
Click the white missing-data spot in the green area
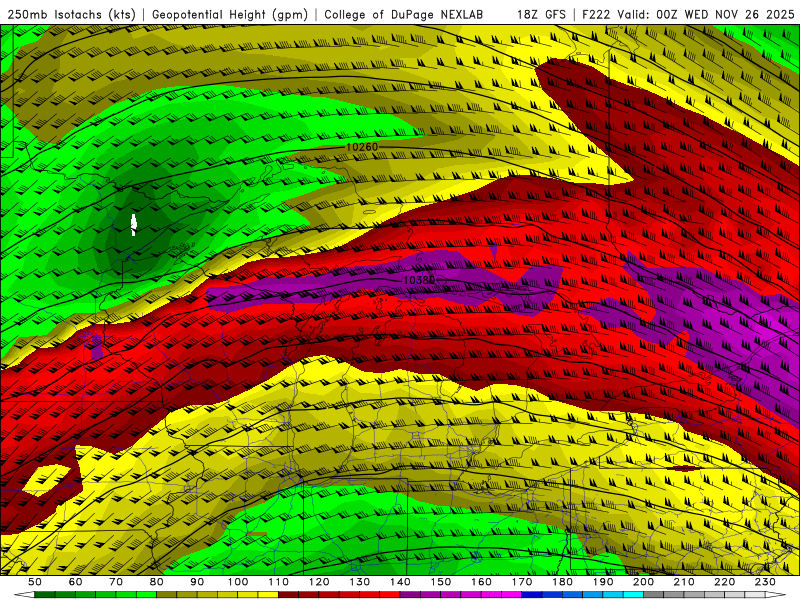(134, 224)
